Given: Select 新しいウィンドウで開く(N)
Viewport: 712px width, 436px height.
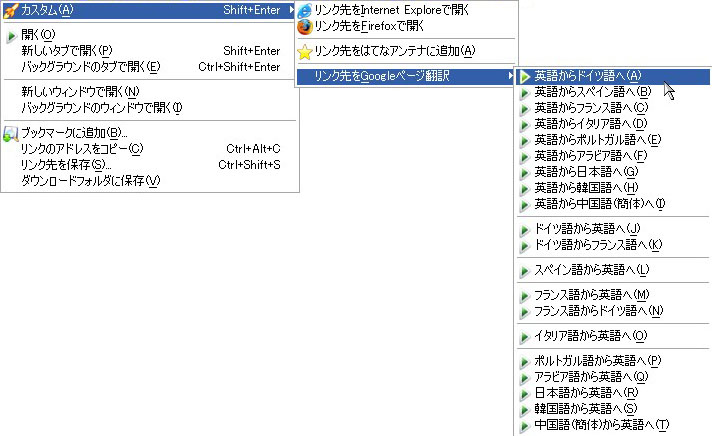Looking at the screenshot, I should point(149,92).
